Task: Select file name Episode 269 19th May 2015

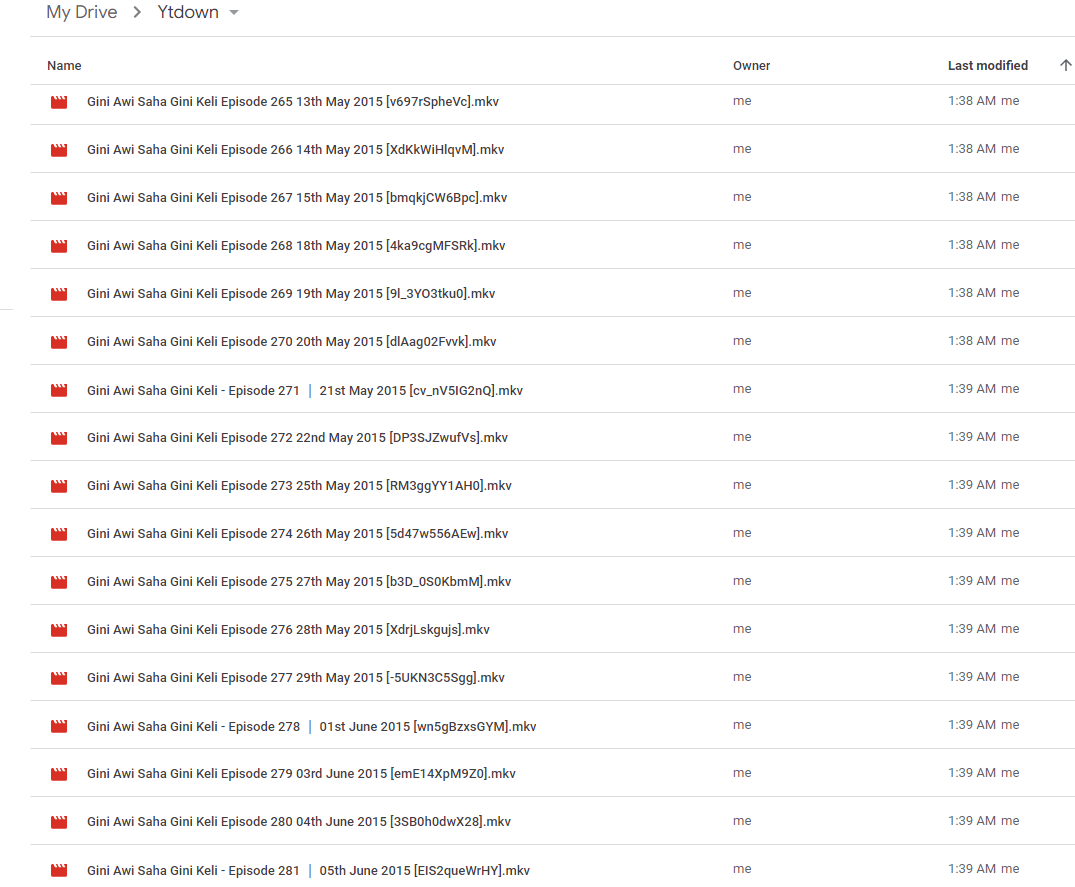Action: (x=291, y=293)
